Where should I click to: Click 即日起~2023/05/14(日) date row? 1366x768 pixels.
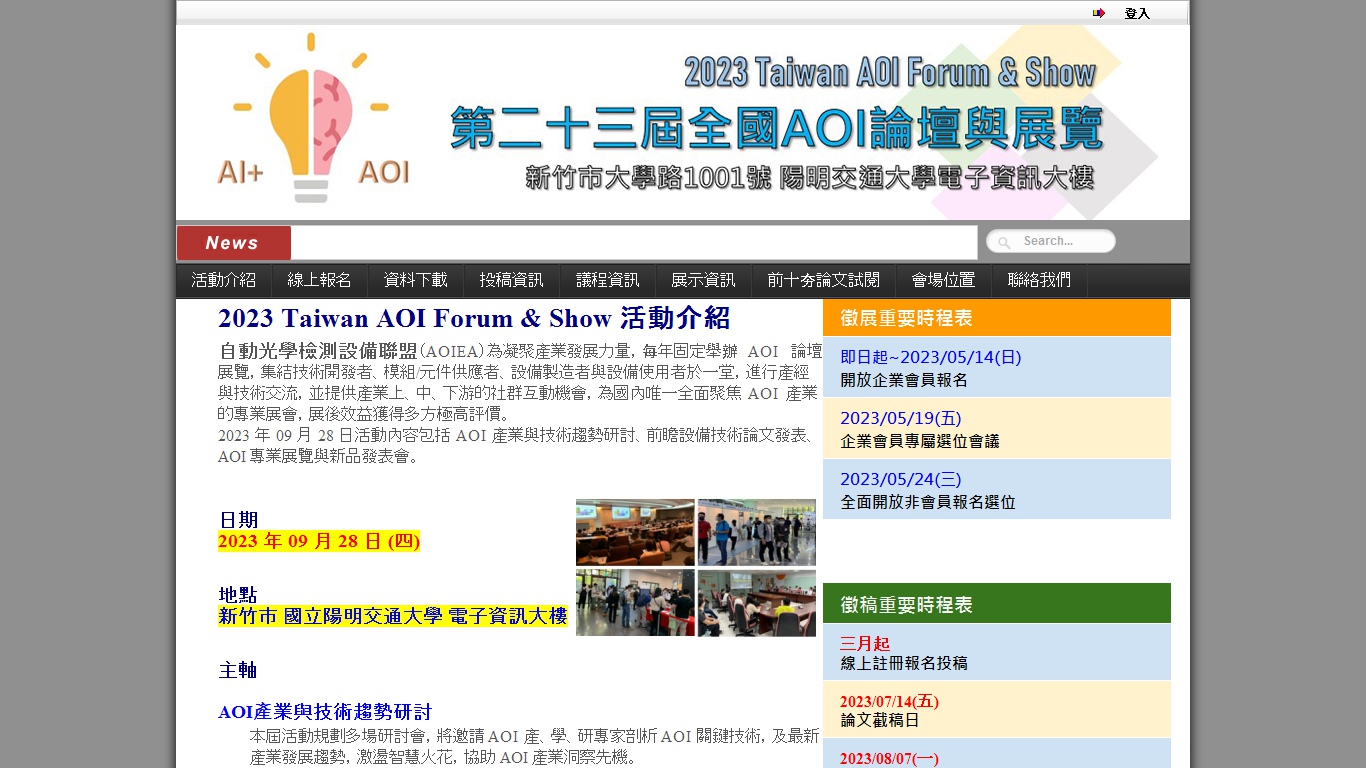pyautogui.click(x=931, y=357)
